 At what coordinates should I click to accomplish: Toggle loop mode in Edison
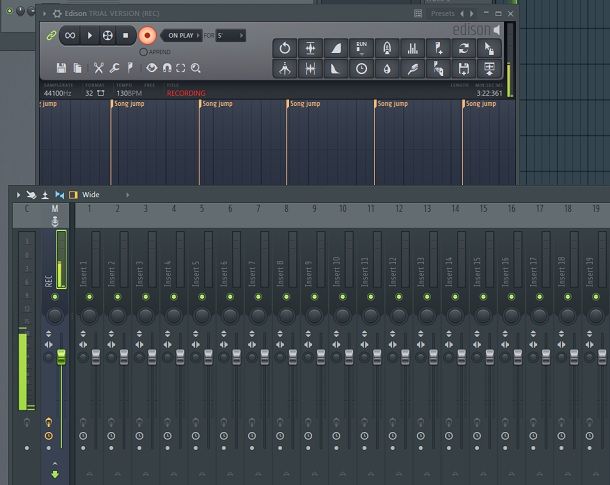(x=70, y=35)
